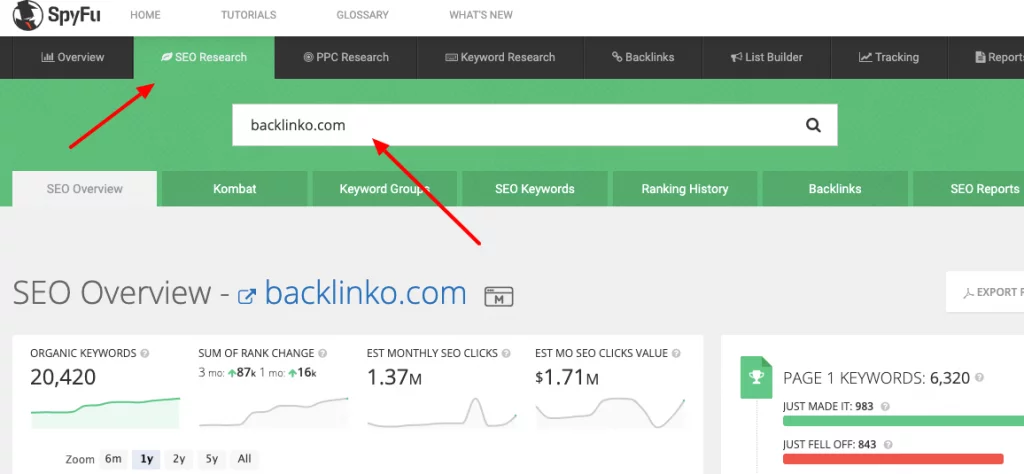
Task: Click the 3 mo rank change 87k value
Action: (242, 373)
